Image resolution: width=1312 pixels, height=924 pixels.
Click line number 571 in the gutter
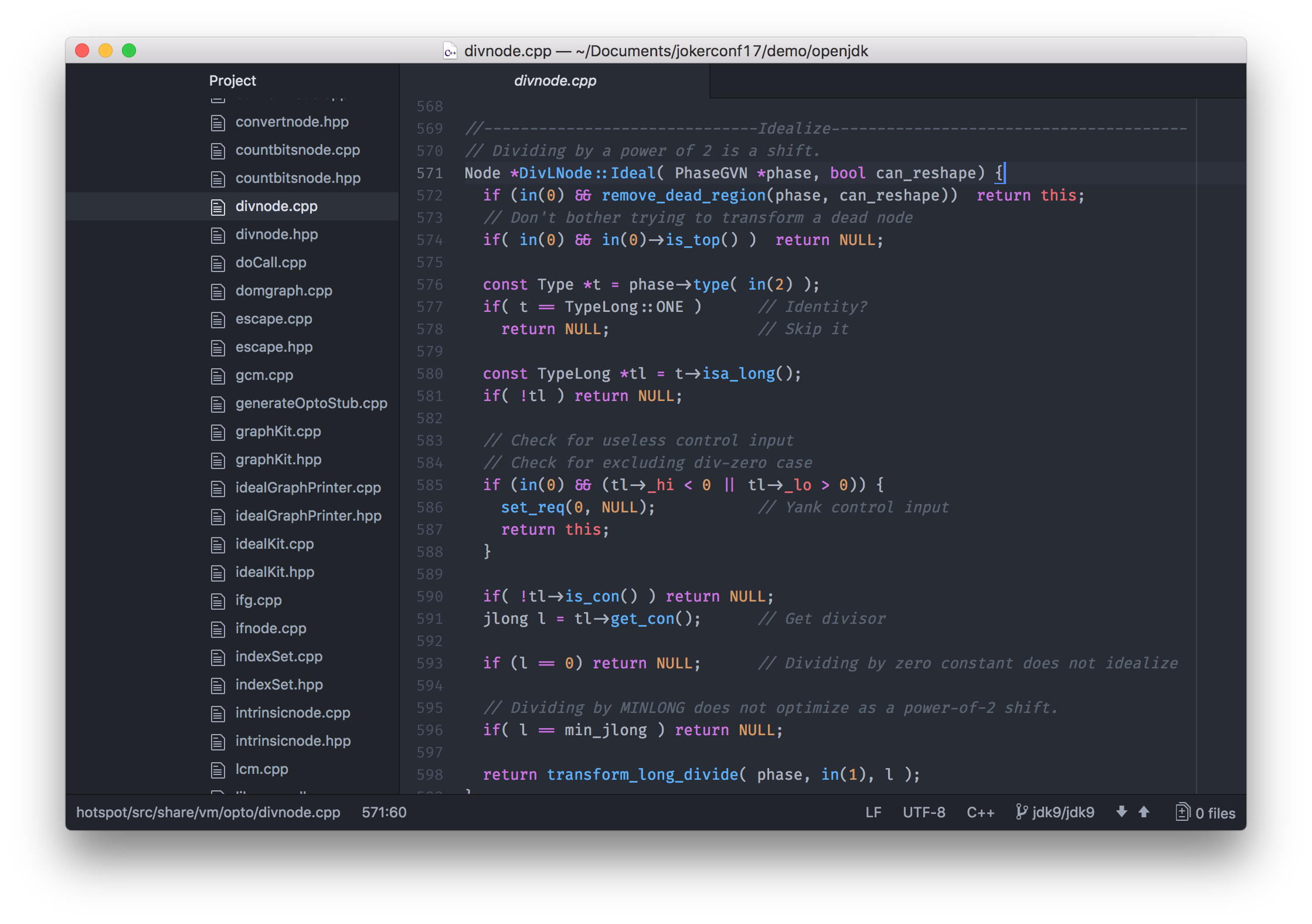[429, 173]
